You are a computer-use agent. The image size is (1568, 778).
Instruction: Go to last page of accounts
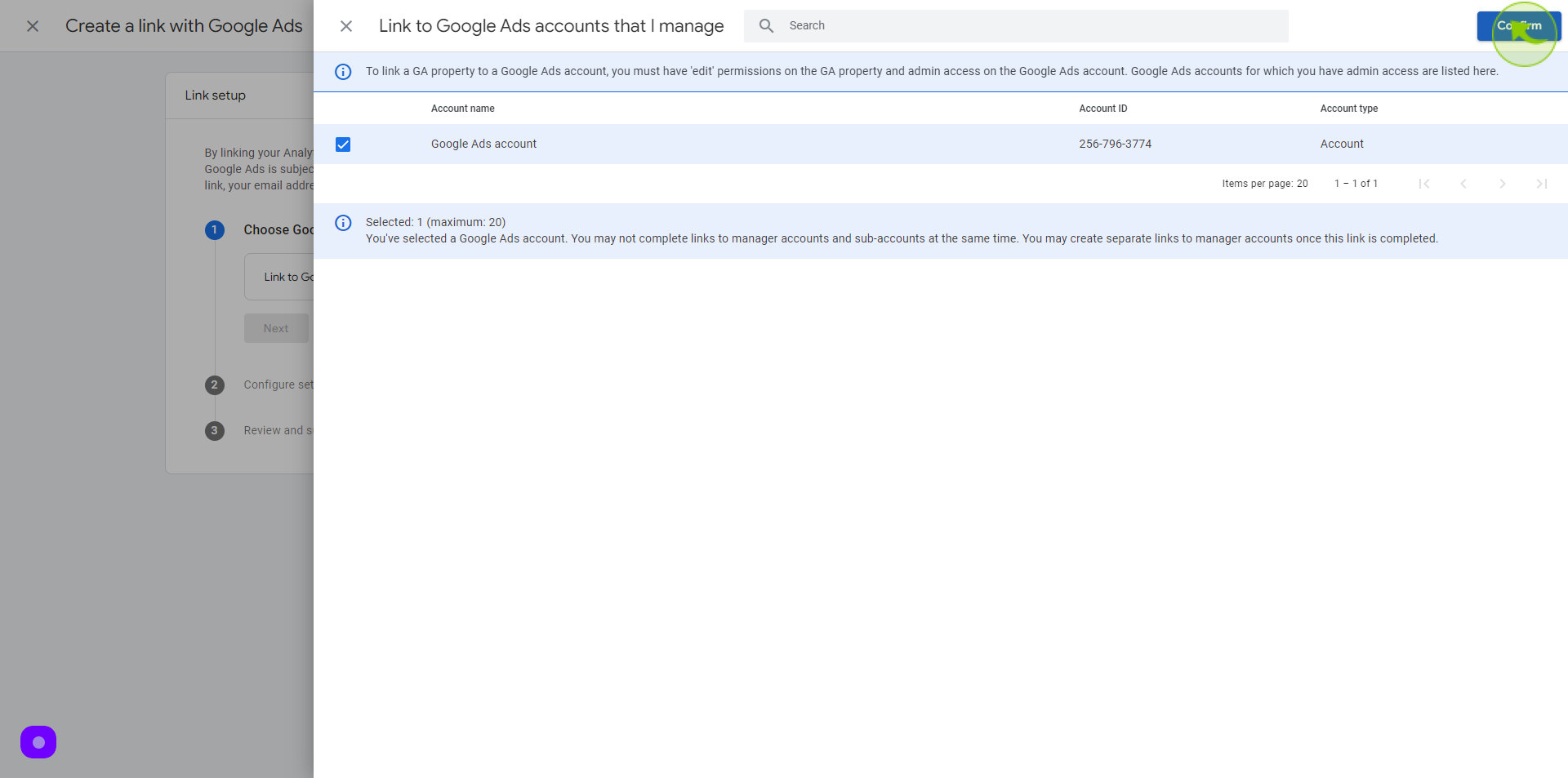tap(1542, 184)
